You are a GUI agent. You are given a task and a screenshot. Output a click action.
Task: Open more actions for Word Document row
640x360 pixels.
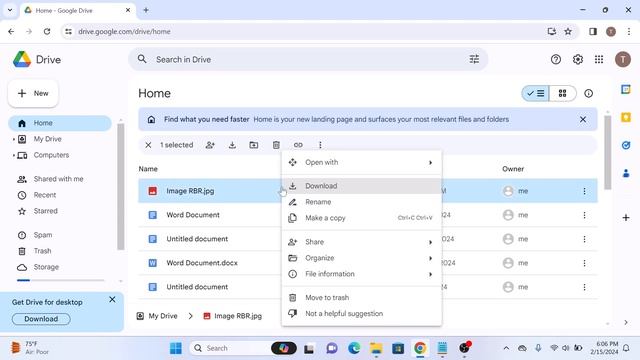[x=584, y=215]
